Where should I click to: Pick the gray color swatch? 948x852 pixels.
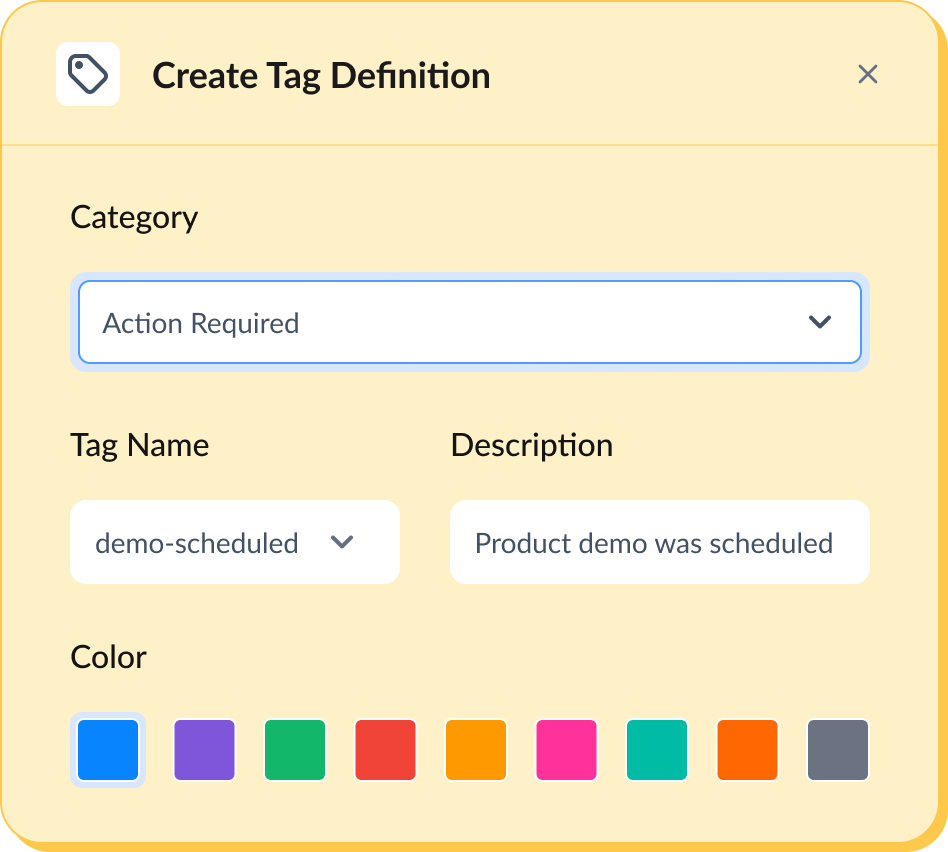tap(838, 750)
